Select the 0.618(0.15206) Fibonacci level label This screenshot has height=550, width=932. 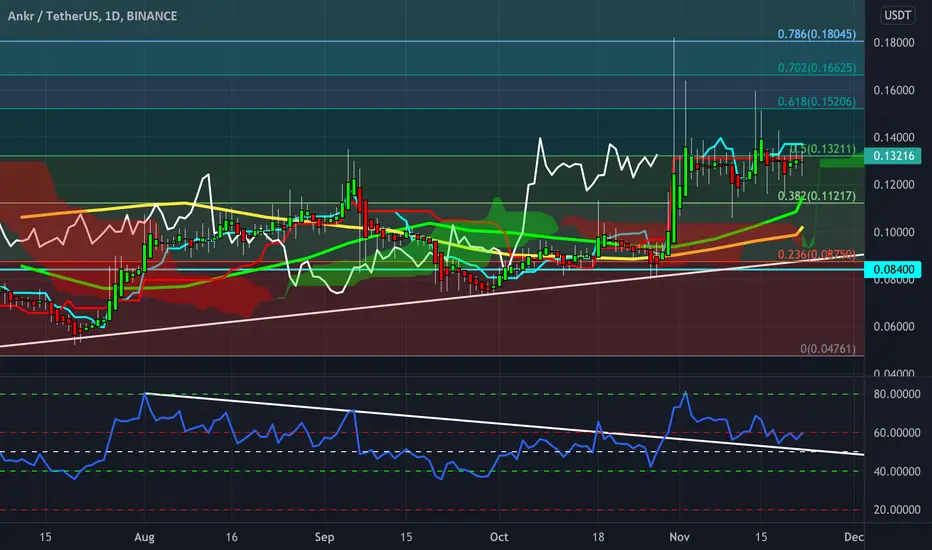817,102
